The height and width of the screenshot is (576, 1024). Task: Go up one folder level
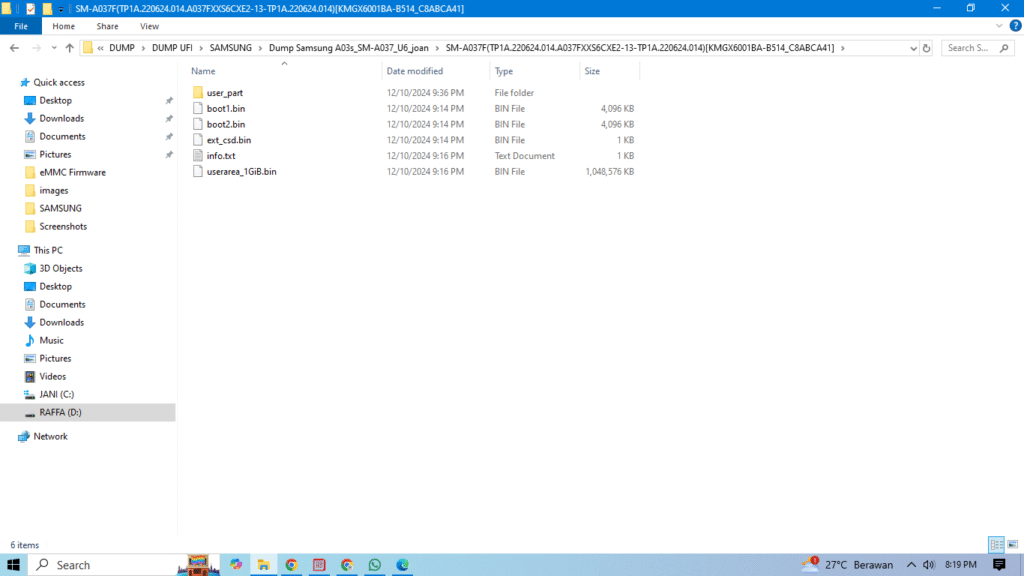point(69,48)
